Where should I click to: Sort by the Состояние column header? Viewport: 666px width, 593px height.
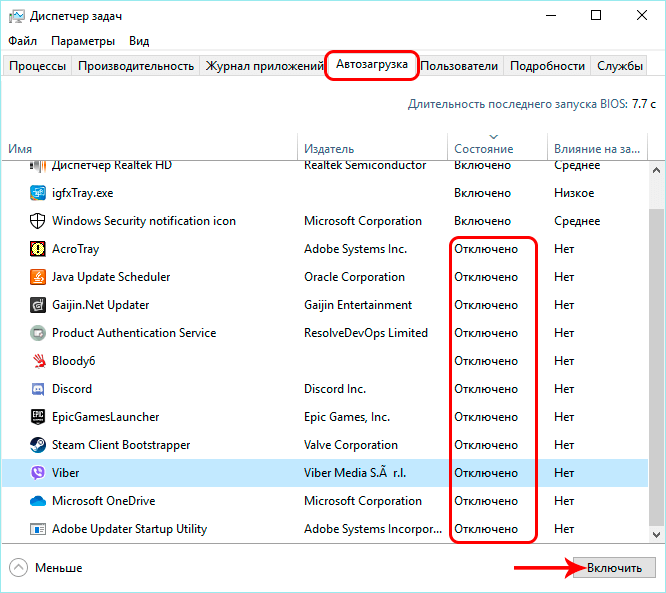click(x=497, y=148)
